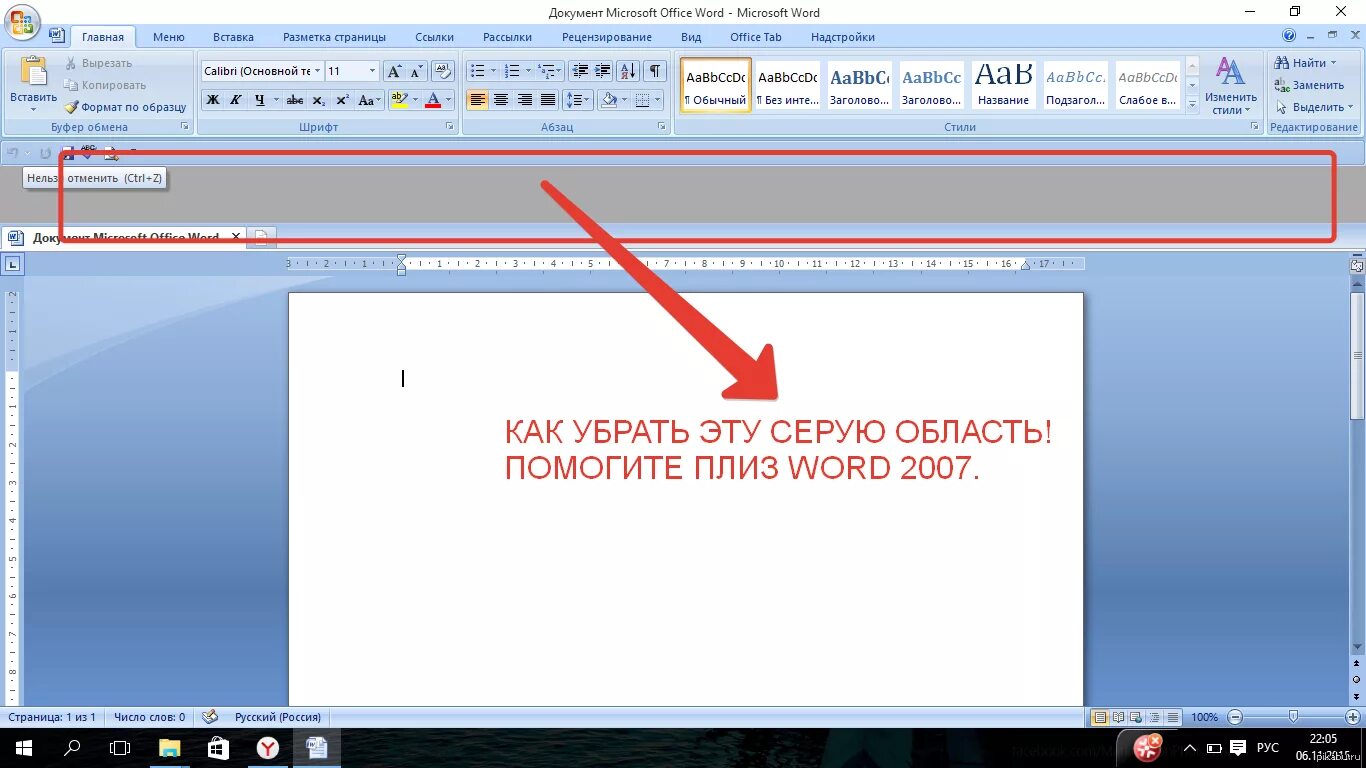The image size is (1366, 768).
Task: Click Заменить replace button
Action: [1309, 85]
